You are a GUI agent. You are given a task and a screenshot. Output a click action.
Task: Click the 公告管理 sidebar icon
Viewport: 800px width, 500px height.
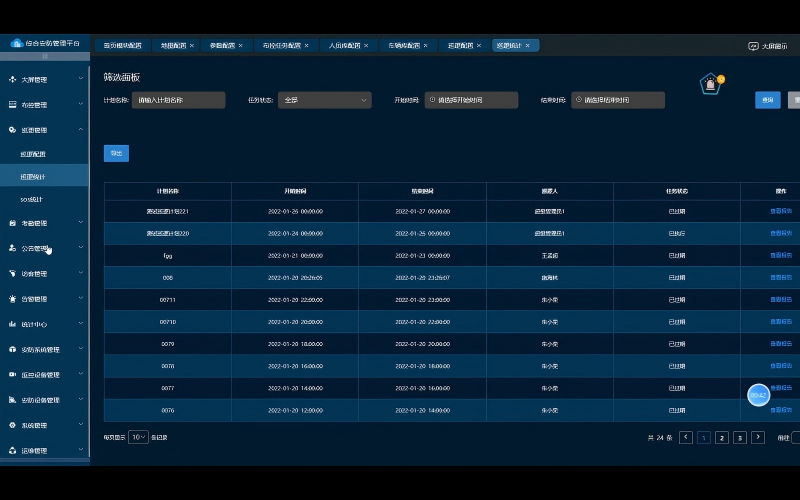(12, 248)
